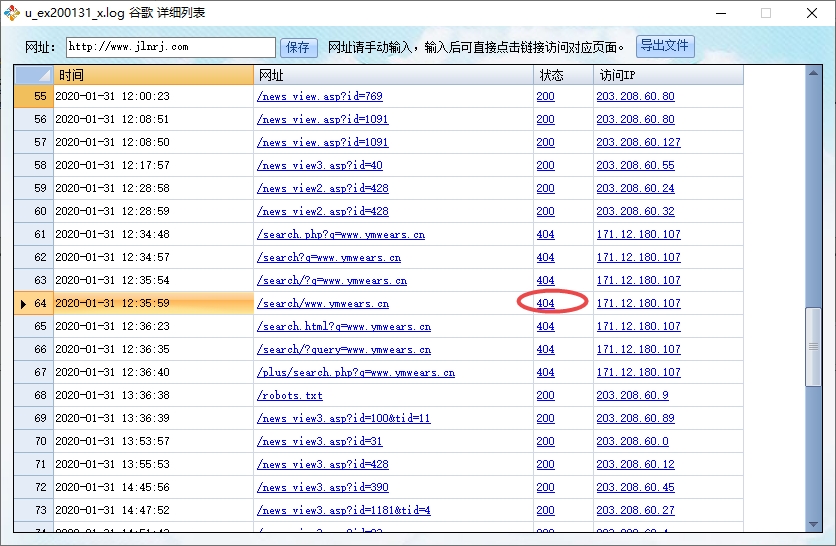Open the /robots.txt link
This screenshot has height=546, width=836.
[289, 396]
